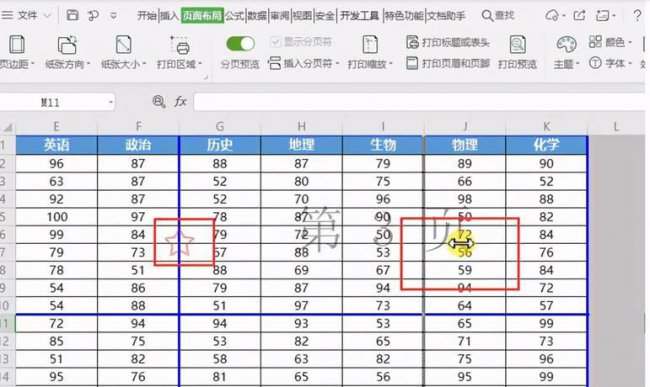This screenshot has height=387, width=650.
Task: Click the undo icon
Action: pos(93,16)
